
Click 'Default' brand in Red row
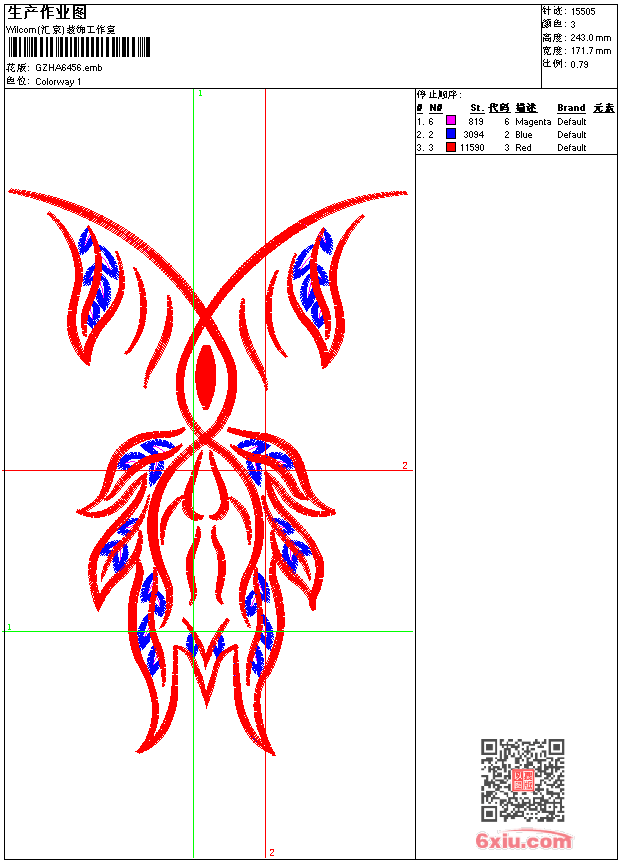[x=571, y=148]
